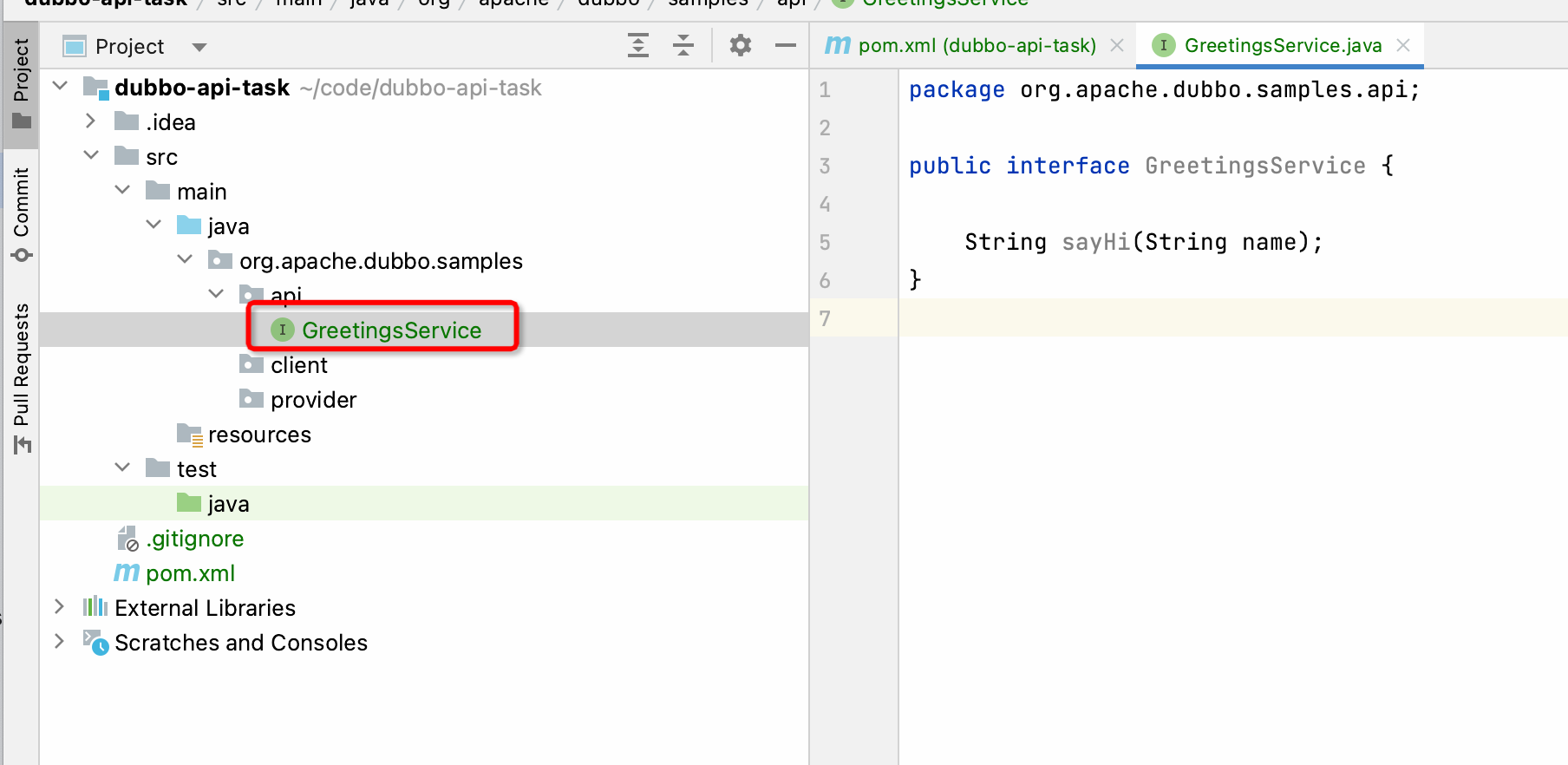This screenshot has width=1568, height=765.
Task: Close the GreetingsService.java tab
Action: pyautogui.click(x=1403, y=45)
